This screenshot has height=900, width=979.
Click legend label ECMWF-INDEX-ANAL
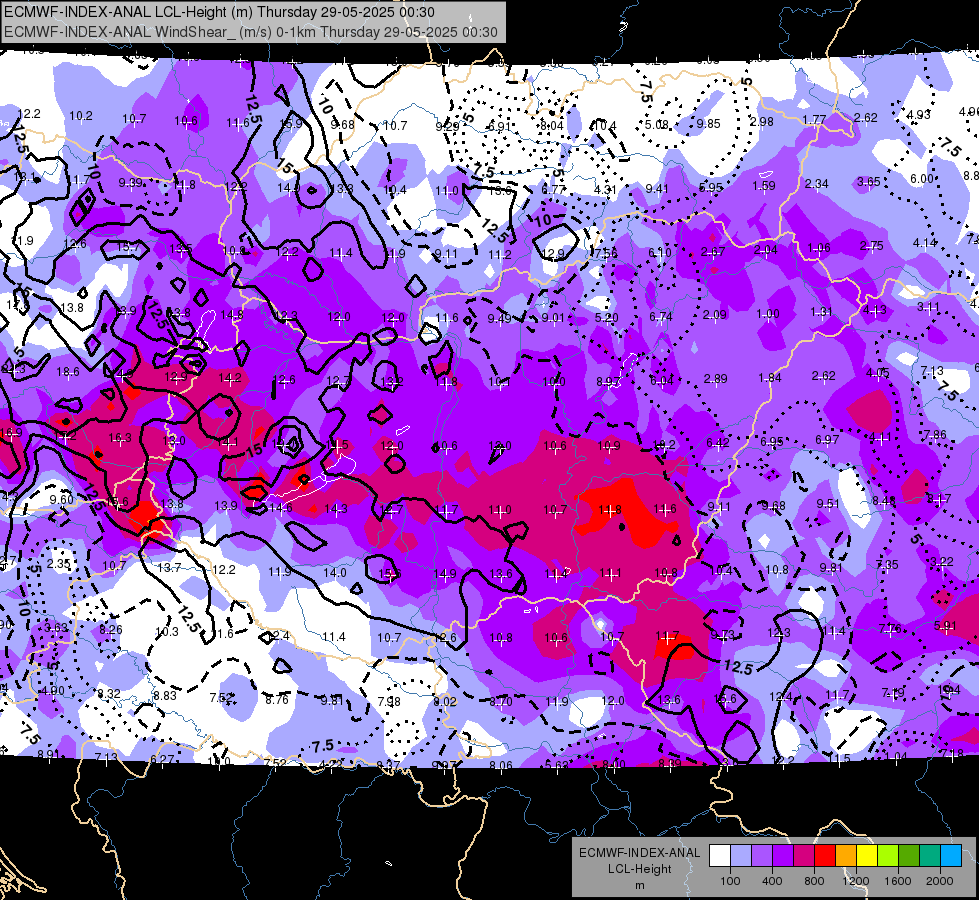pos(639,853)
